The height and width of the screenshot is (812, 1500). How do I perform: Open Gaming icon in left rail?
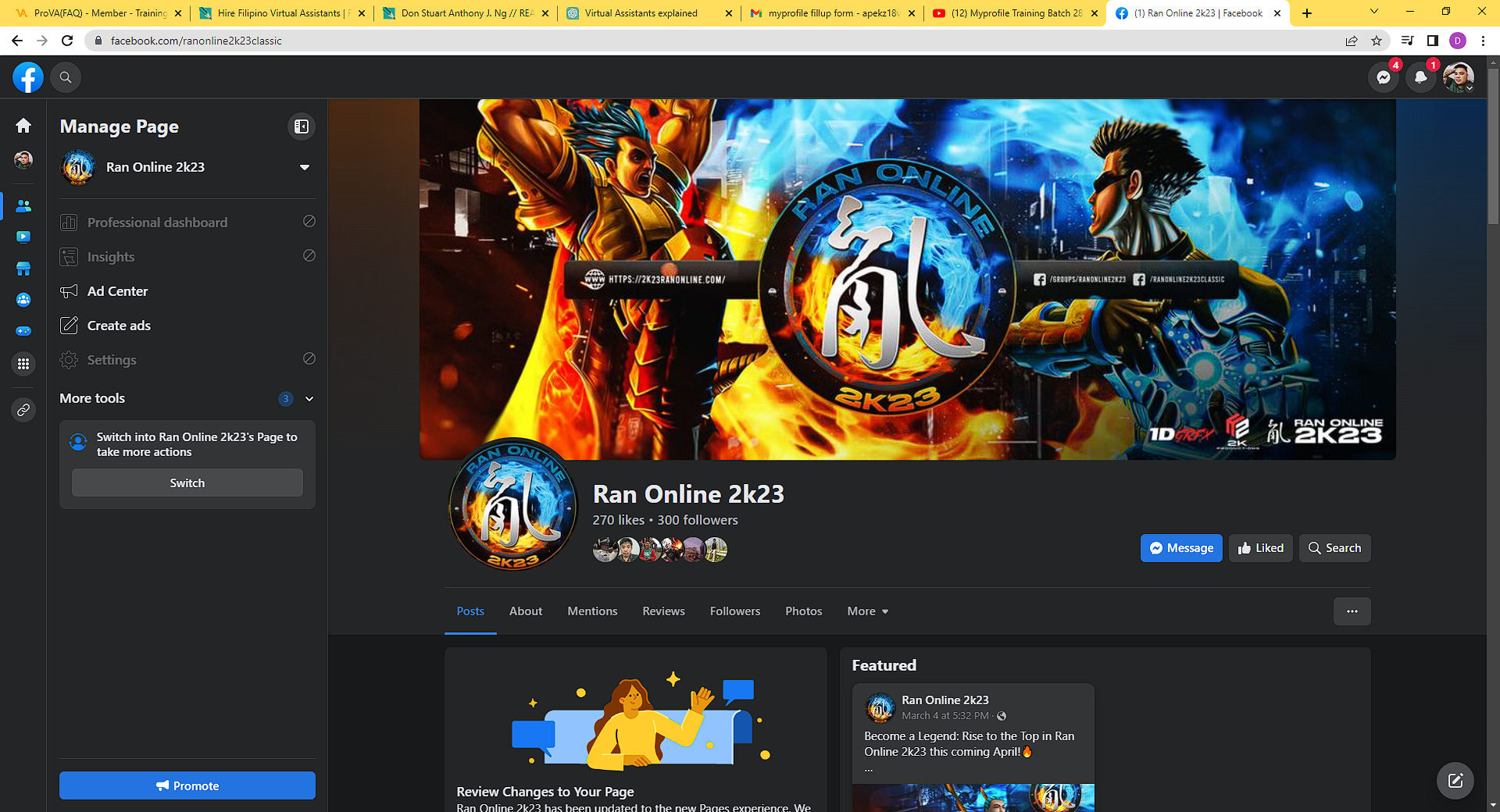point(23,331)
